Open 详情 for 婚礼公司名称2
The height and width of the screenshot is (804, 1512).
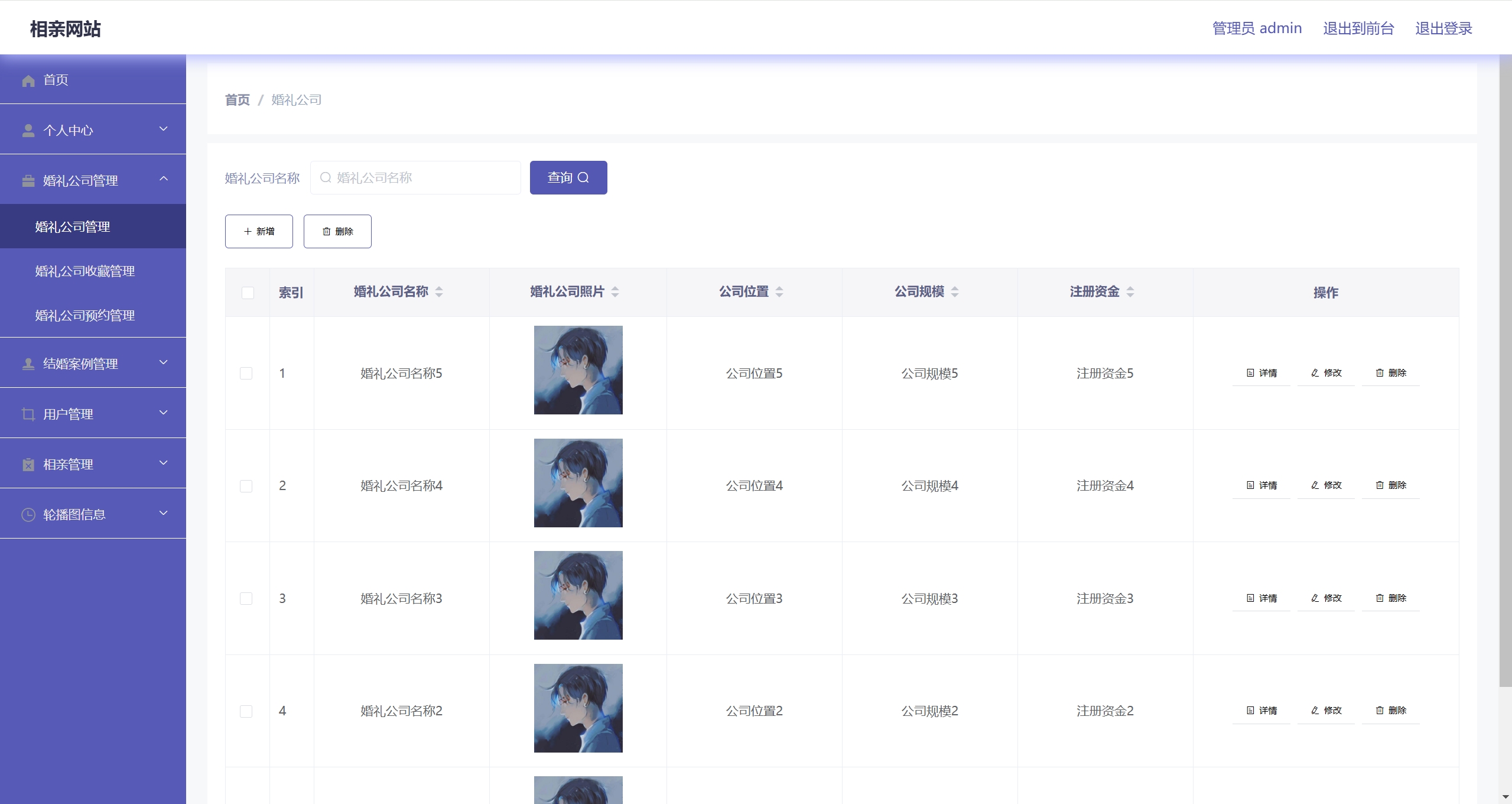tap(1261, 711)
